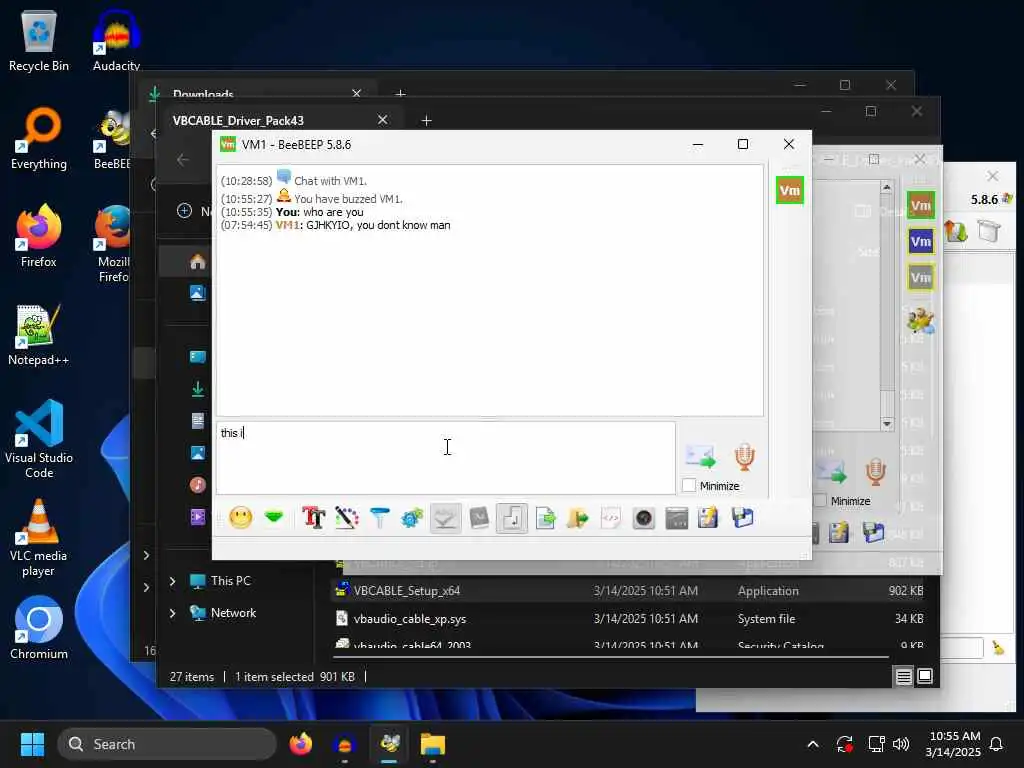Change chat font with the TT icon
Screen dimensions: 1024x768
click(313, 519)
